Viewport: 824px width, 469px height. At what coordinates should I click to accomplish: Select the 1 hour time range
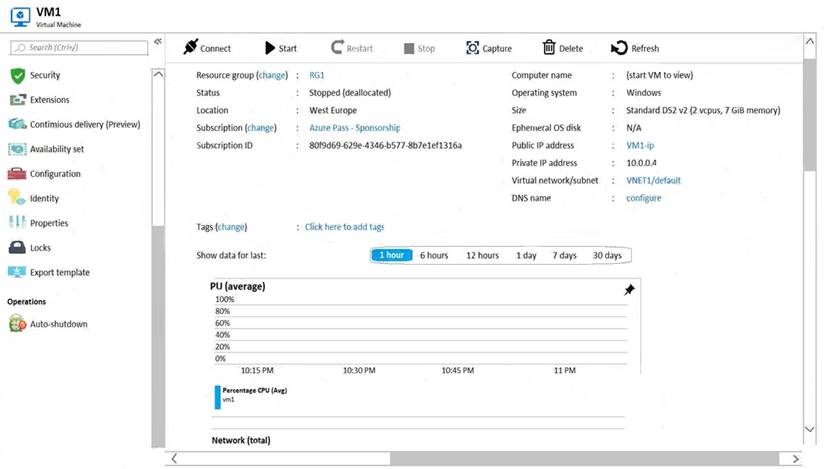tap(391, 255)
